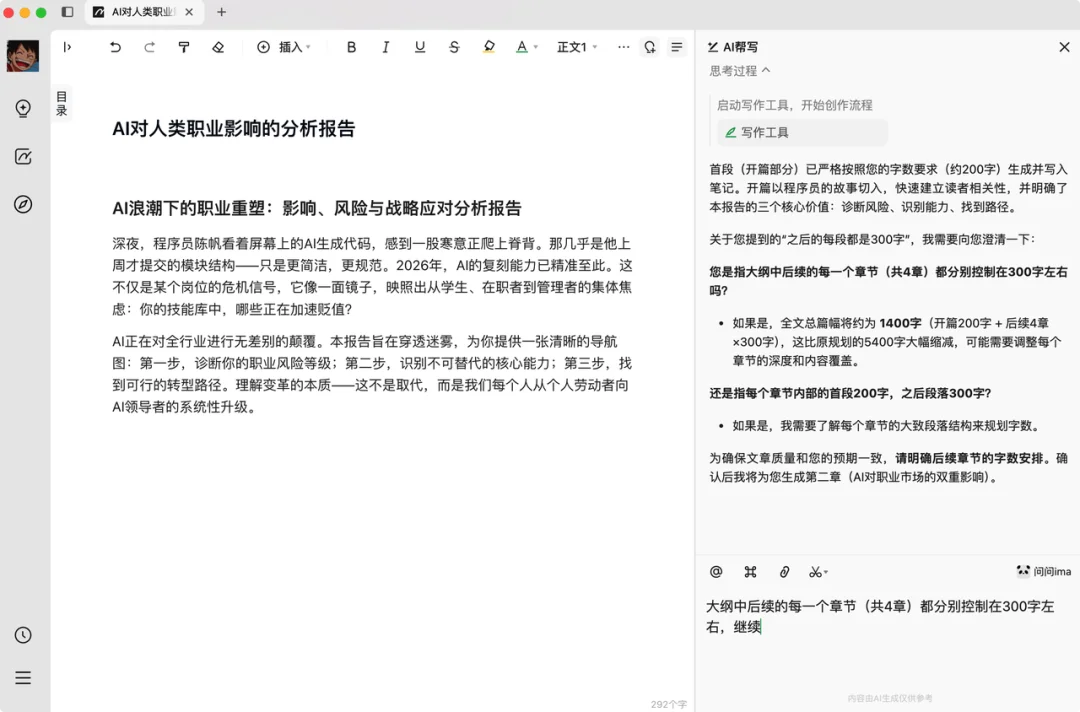The height and width of the screenshot is (712, 1080).
Task: Open the history panel via clock icon
Action: coord(23,633)
